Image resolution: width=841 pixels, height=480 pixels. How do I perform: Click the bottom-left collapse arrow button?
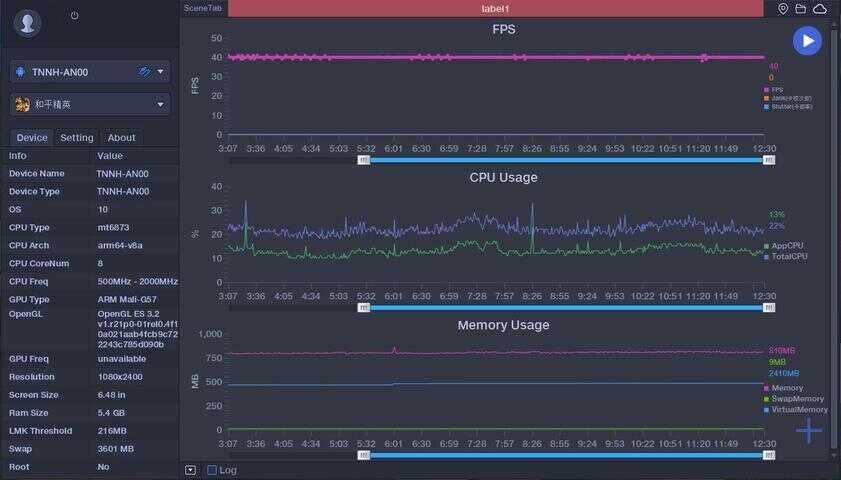[190, 470]
